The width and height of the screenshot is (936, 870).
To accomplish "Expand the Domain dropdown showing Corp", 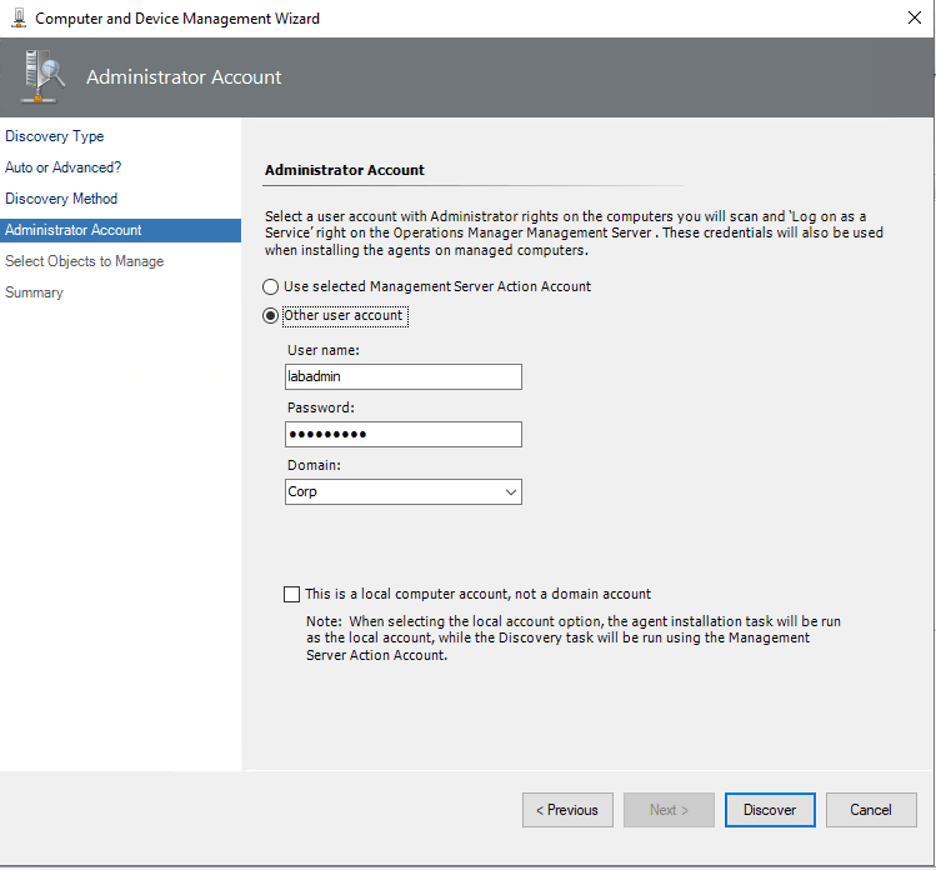I will tap(511, 492).
